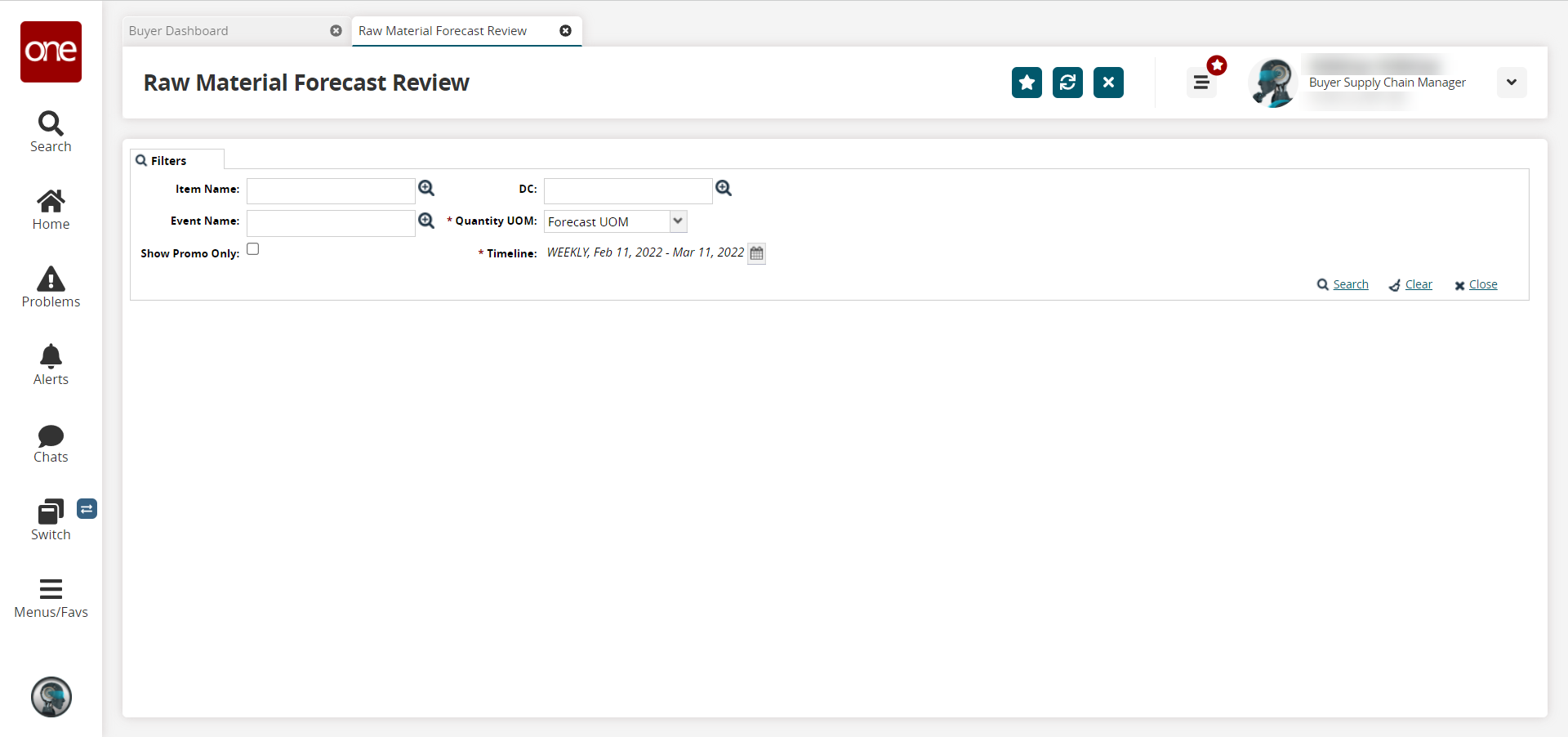Image resolution: width=1568 pixels, height=737 pixels.
Task: Open the Menus/Favs menu
Action: click(x=51, y=599)
